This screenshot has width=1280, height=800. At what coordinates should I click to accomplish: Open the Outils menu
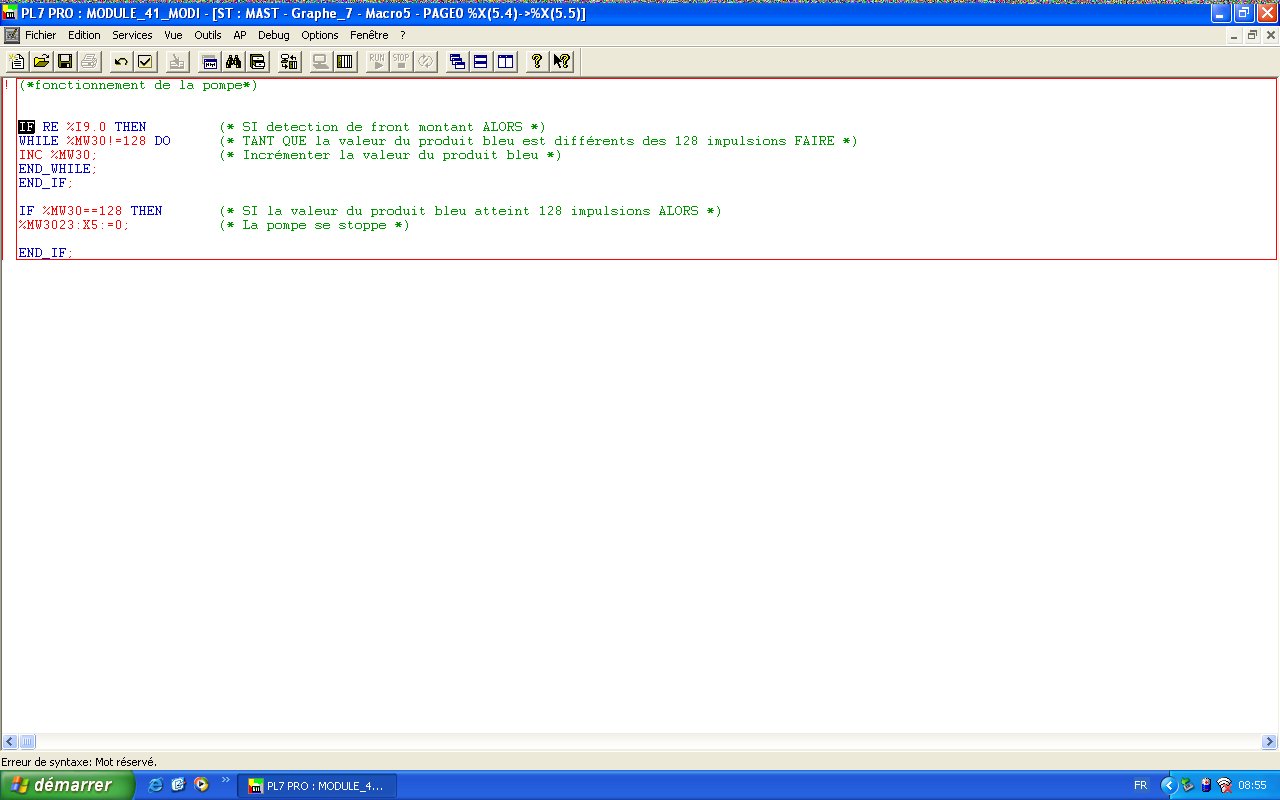point(208,35)
